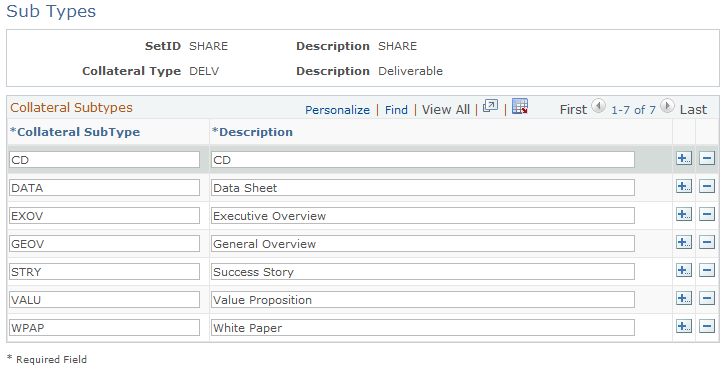This screenshot has height=369, width=726.
Task: Click the Required Field footnote
Action: [x=47, y=359]
